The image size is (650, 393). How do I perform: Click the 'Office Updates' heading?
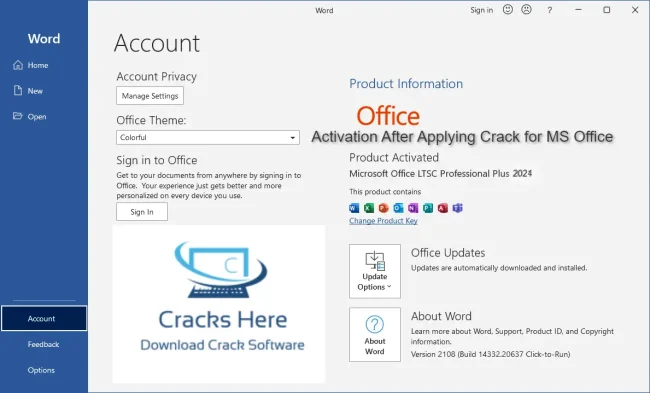[448, 252]
